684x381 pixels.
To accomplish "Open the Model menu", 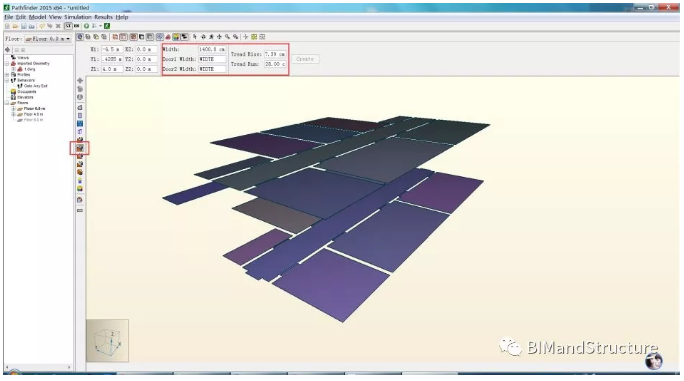I will coord(37,17).
